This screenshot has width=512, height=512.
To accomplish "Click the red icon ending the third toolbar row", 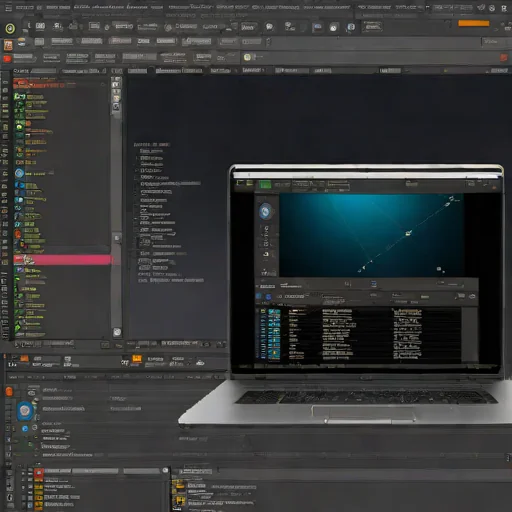I will tap(503, 58).
